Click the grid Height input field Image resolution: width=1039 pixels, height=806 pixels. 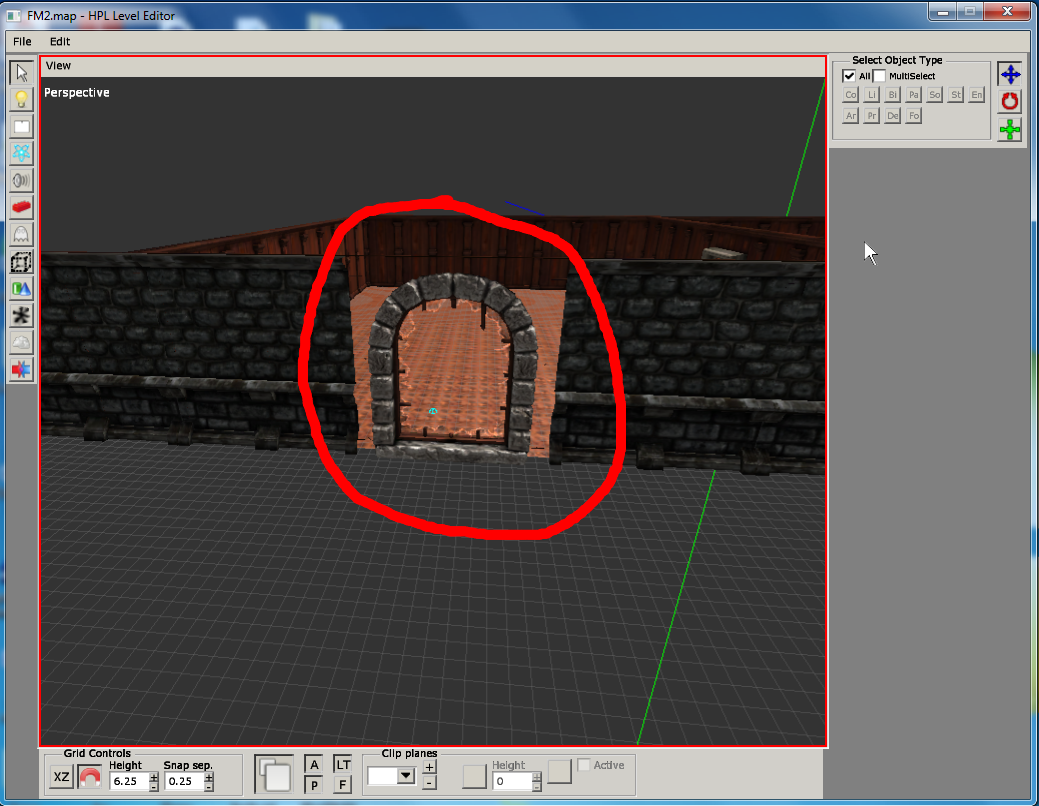[128, 781]
